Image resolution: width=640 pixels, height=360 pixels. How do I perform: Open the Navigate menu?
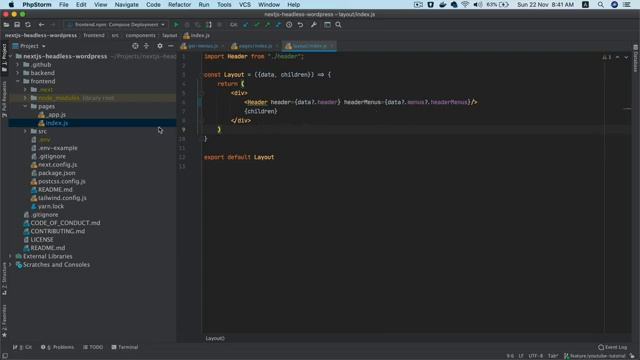tap(126, 5)
